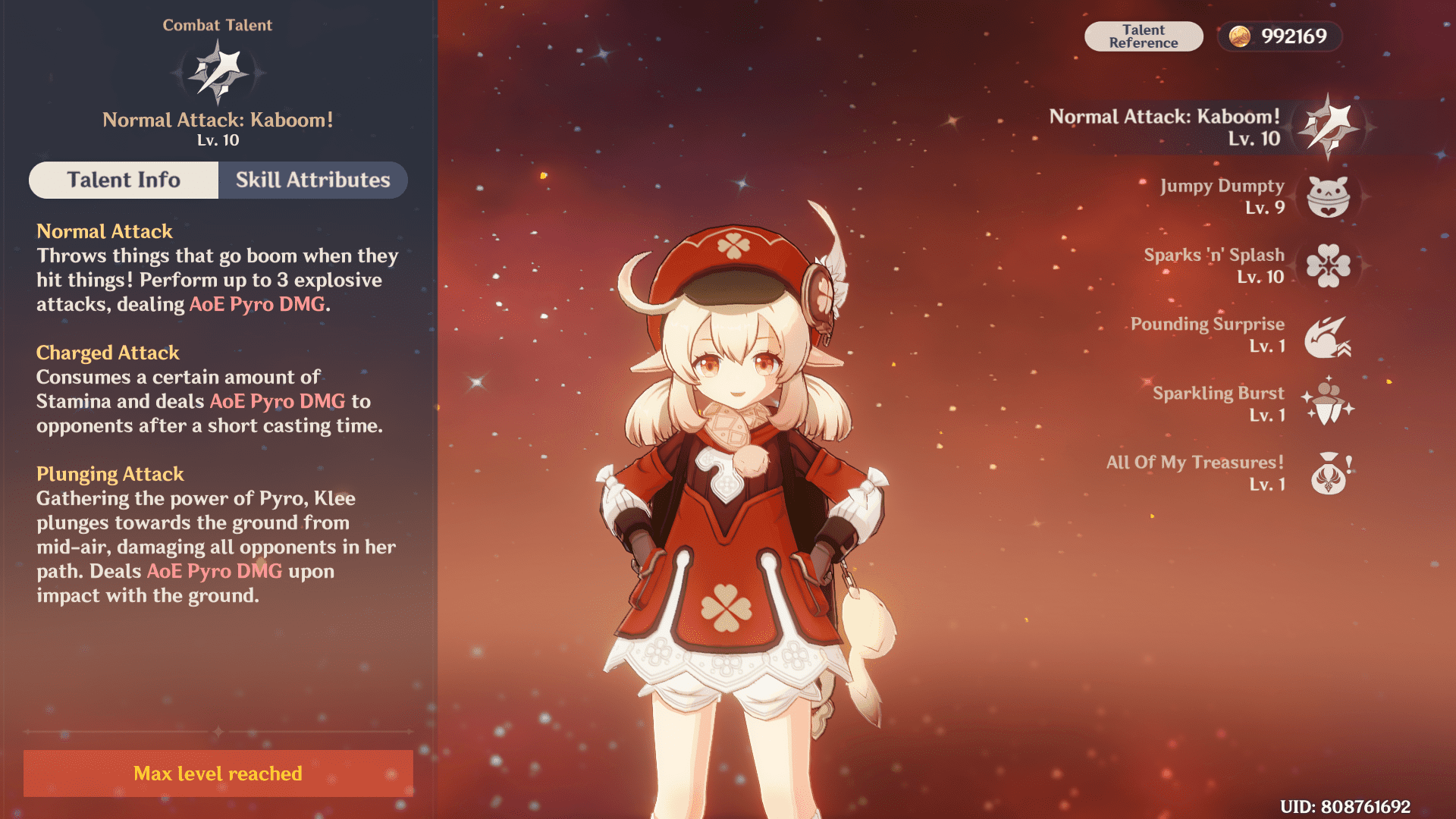1456x819 pixels.
Task: Open the Jumpy Dumpty skill icon
Action: [x=1329, y=196]
